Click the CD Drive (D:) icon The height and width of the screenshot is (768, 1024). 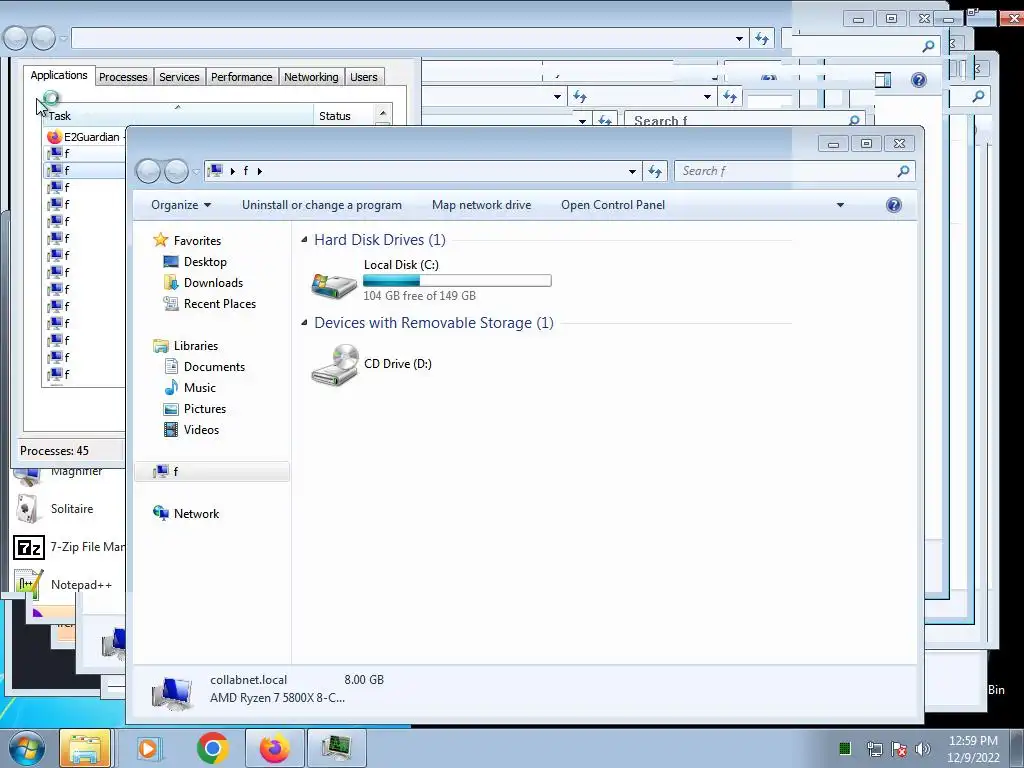[x=334, y=365]
